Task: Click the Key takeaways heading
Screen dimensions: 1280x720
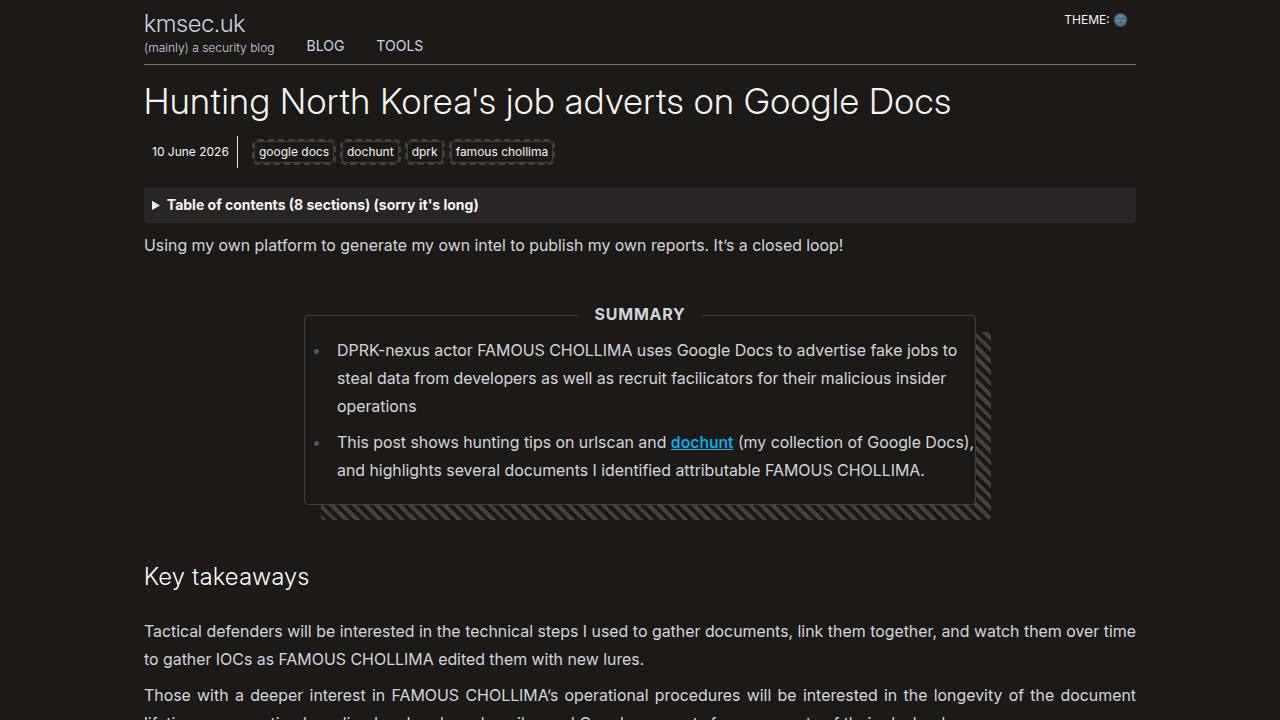Action: pyautogui.click(x=226, y=577)
